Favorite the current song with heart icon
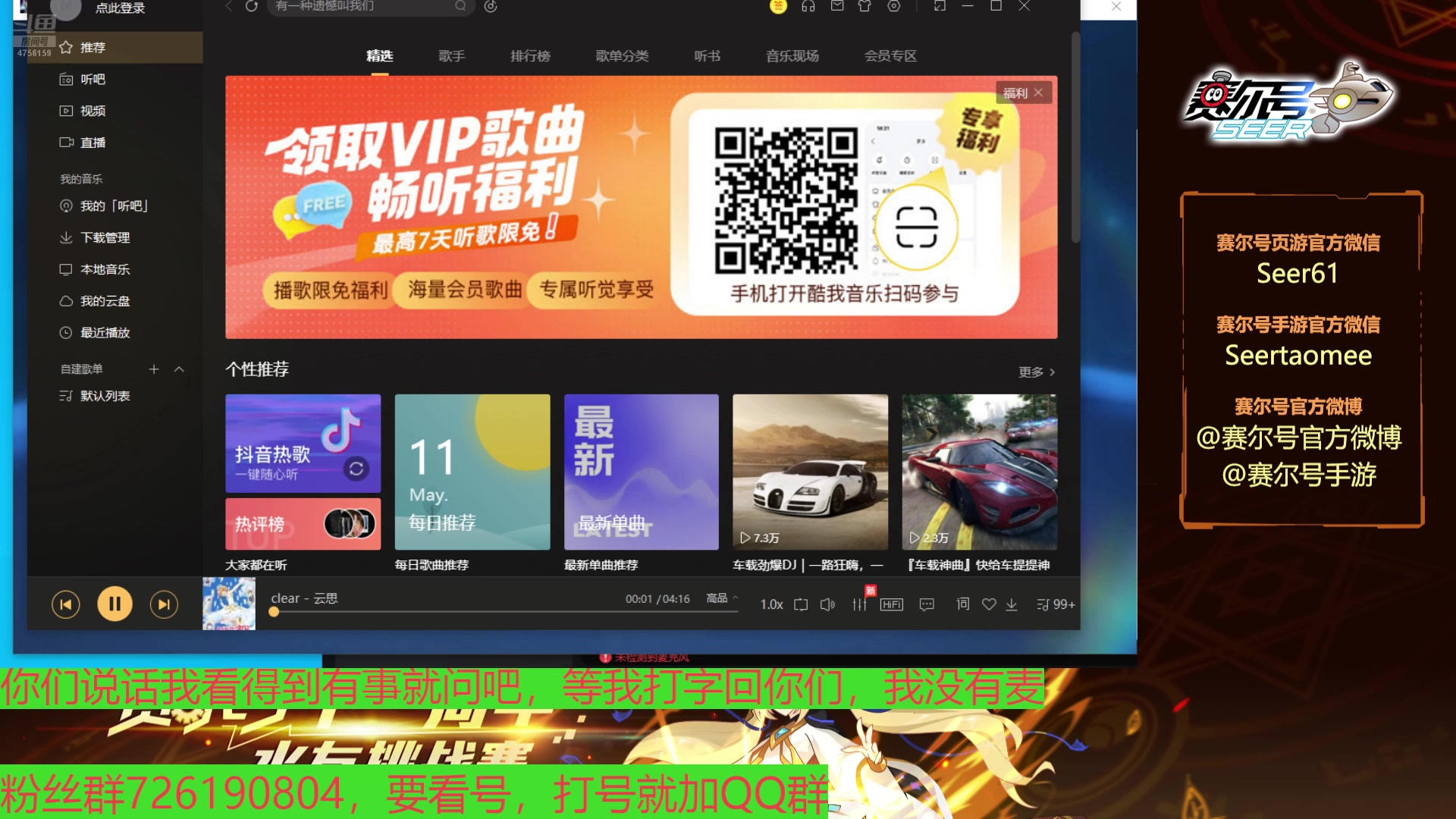The image size is (1456, 819). (x=989, y=604)
